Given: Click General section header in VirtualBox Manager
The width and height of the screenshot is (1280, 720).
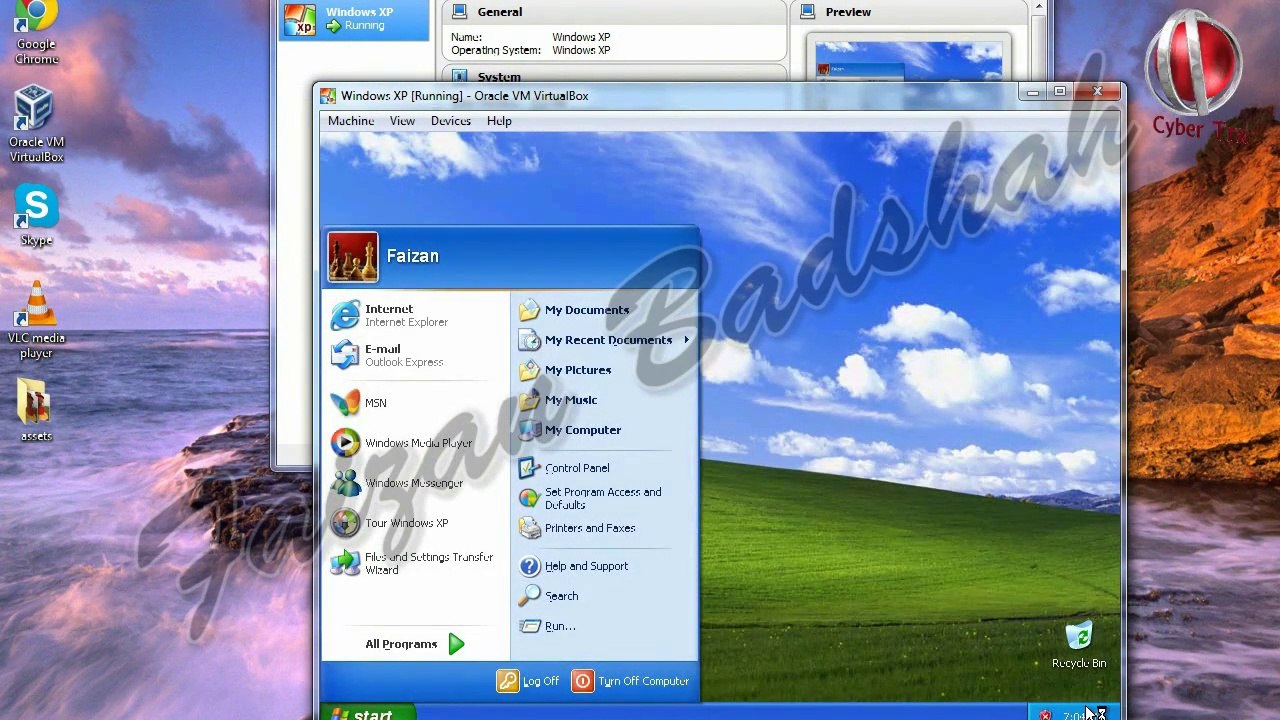Looking at the screenshot, I should (499, 12).
